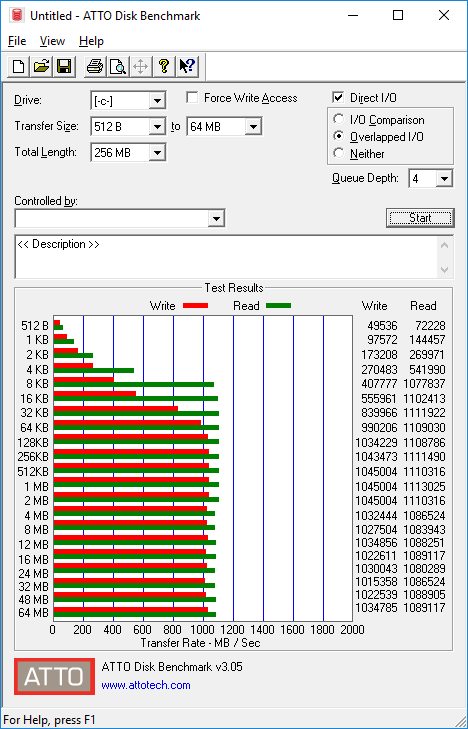
Task: Click the description scrollbar down arrow
Action: [444, 270]
